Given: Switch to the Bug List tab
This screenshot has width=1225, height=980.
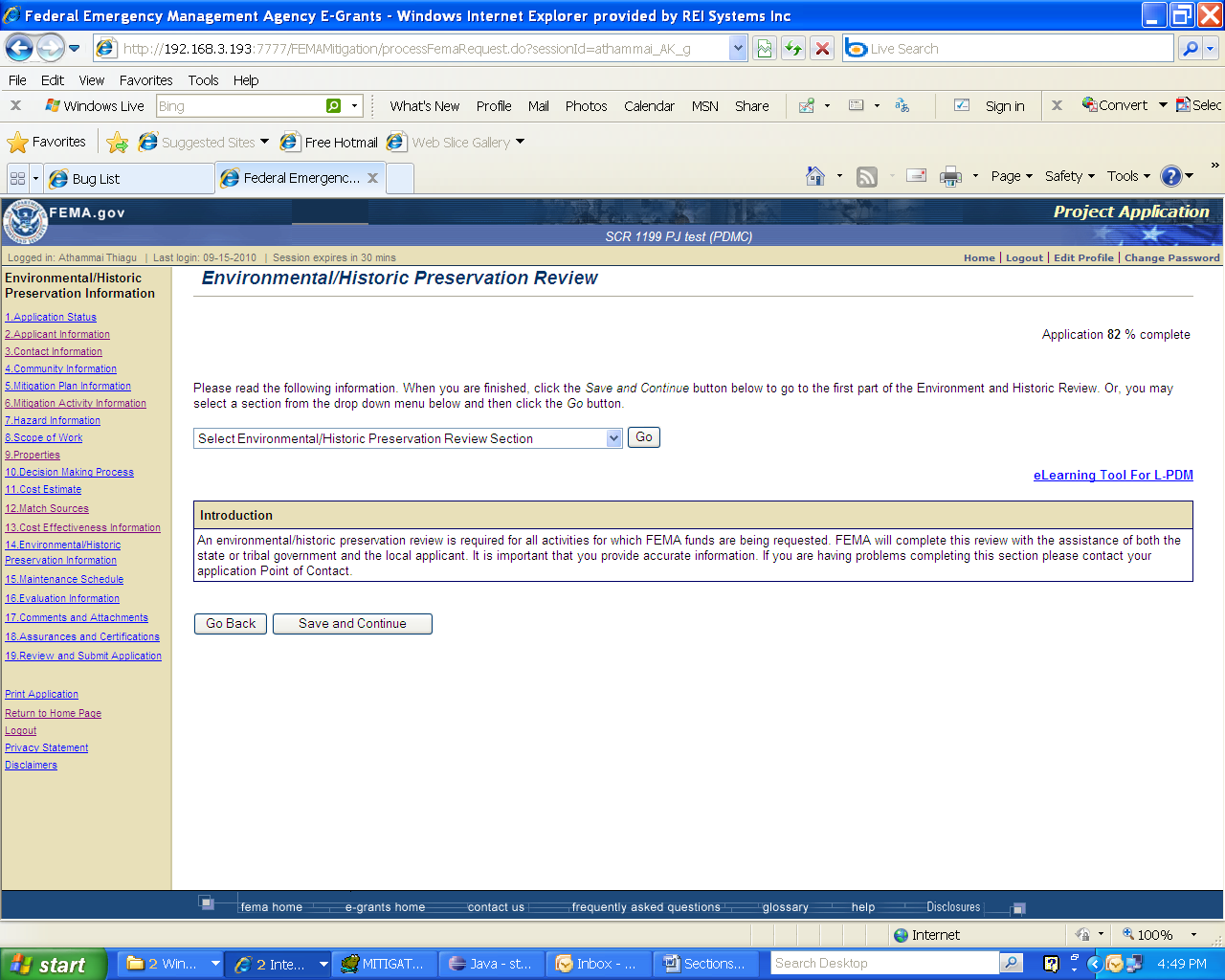Looking at the screenshot, I should tap(128, 179).
